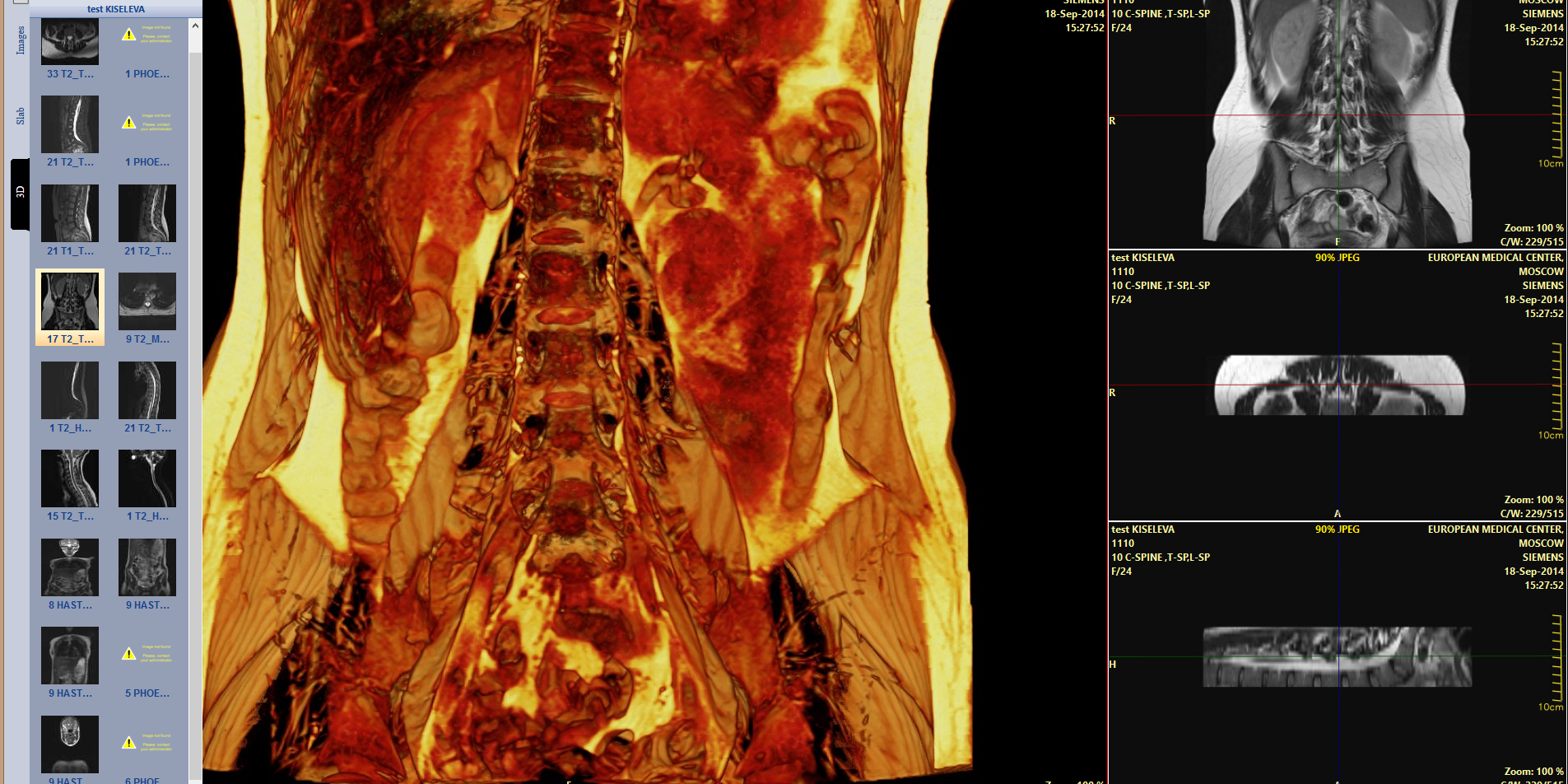The image size is (1568, 784).
Task: Click the thumbnail panel scroll-up arrow
Action: click(195, 26)
